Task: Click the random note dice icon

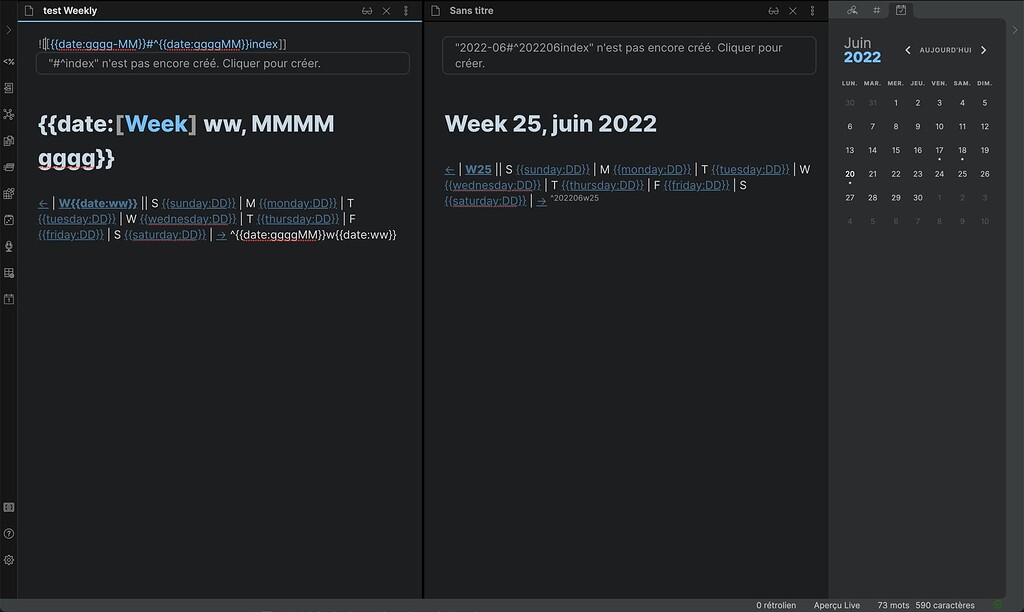Action: (x=9, y=219)
